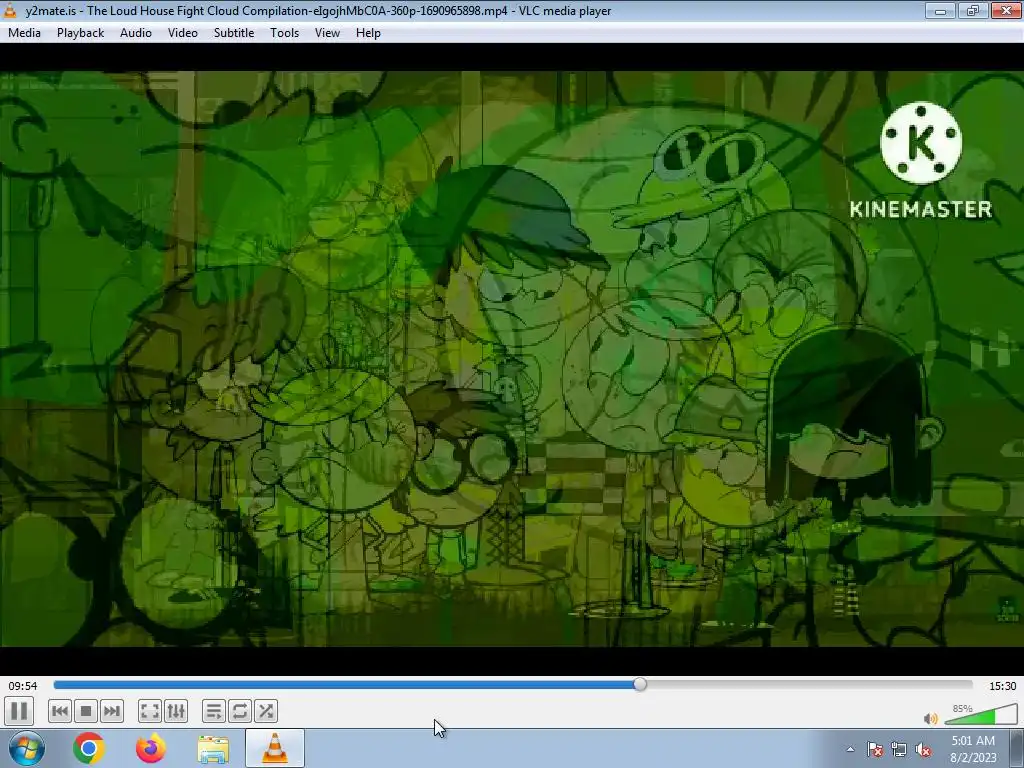1024x768 pixels.
Task: Adjust the volume slider at 85%
Action: (980, 716)
